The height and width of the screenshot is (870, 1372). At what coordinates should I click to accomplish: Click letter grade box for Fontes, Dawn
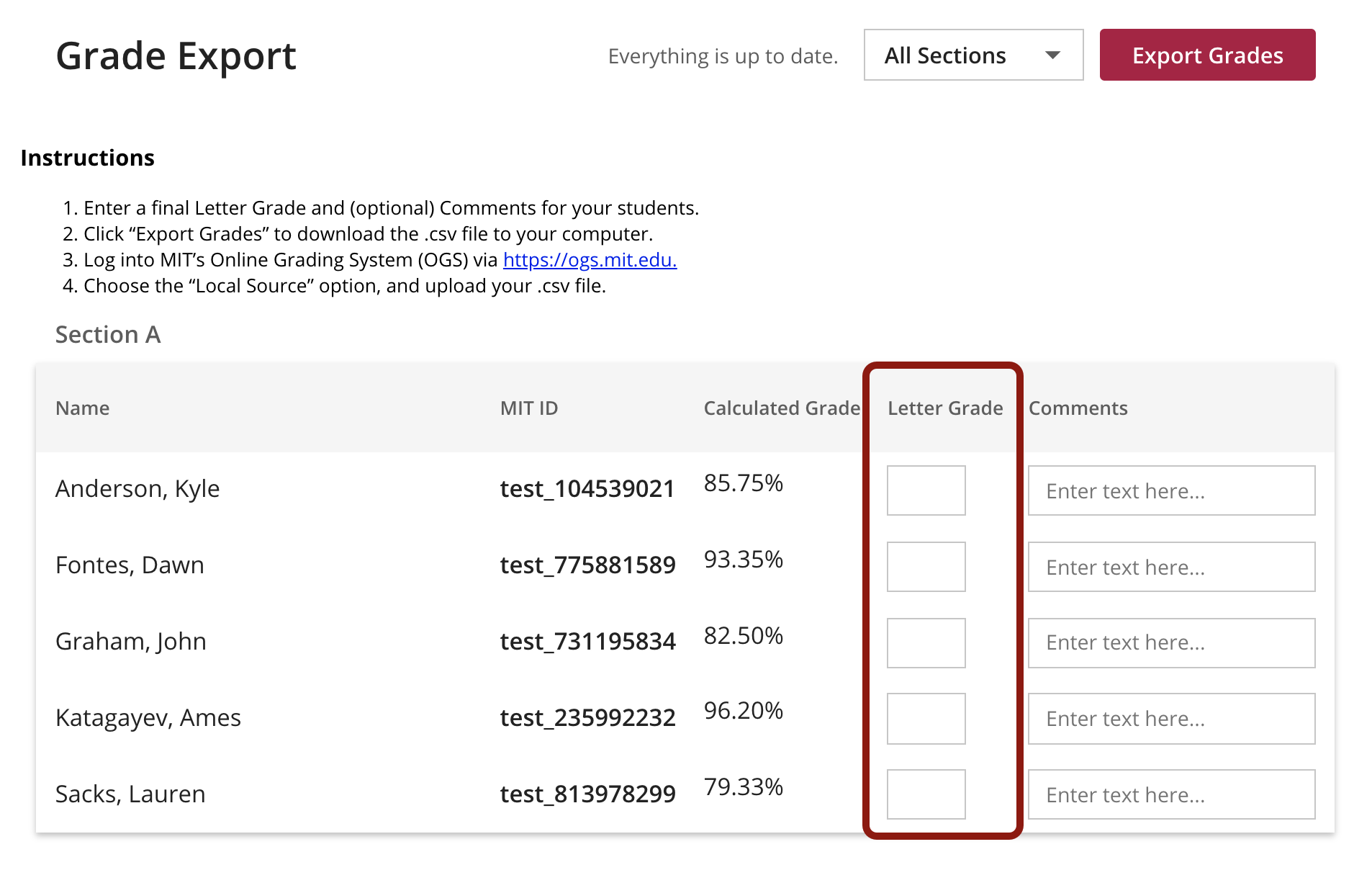pos(926,567)
